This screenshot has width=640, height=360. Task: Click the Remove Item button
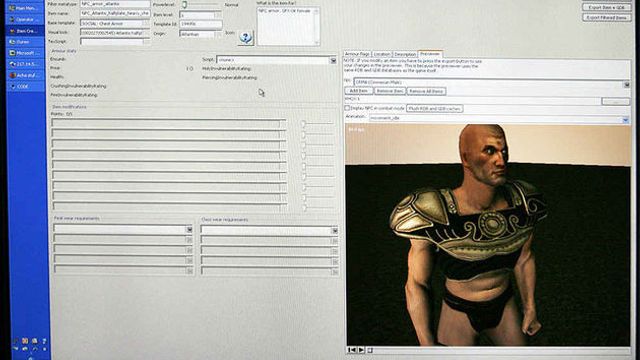point(390,91)
